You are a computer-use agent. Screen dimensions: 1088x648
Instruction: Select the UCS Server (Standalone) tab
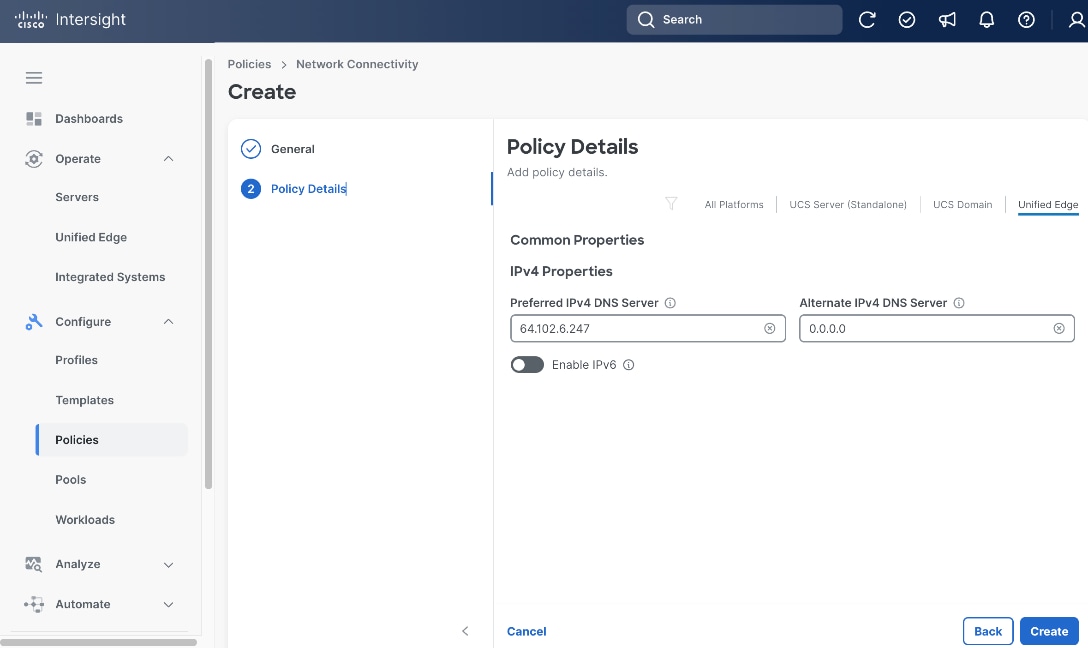point(848,205)
